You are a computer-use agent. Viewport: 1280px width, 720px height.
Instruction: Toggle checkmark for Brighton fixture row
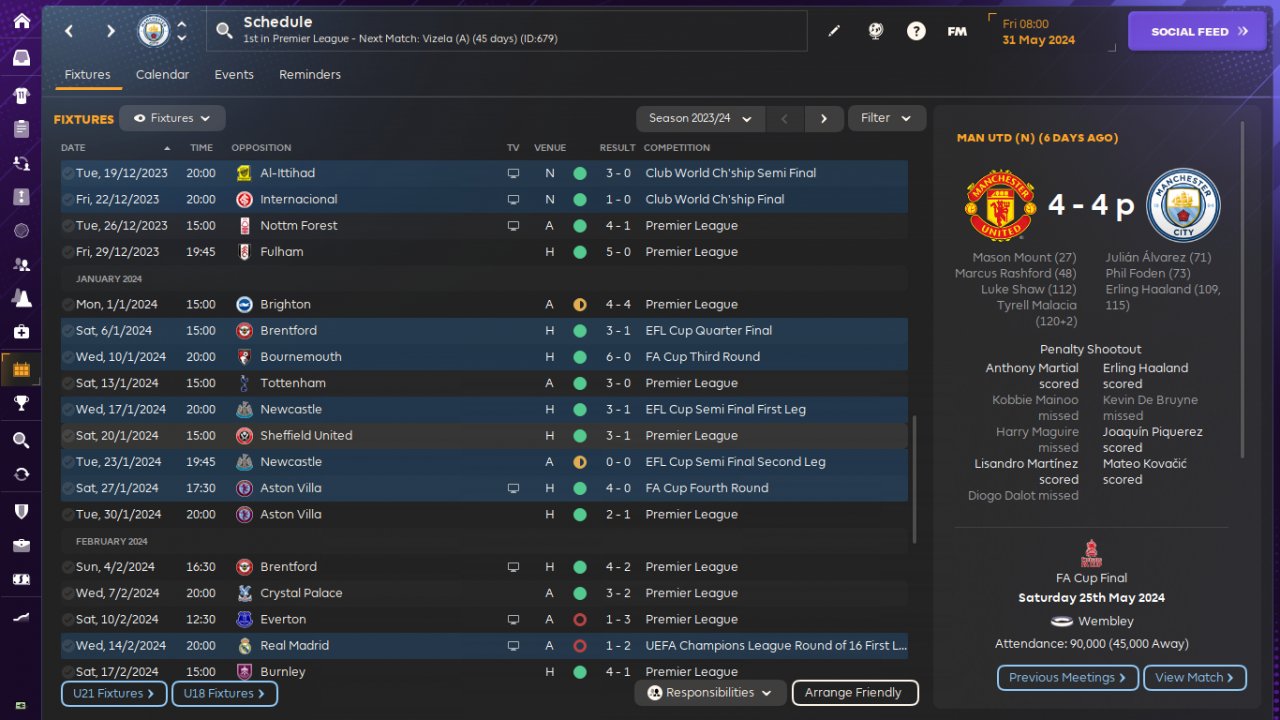(x=68, y=304)
